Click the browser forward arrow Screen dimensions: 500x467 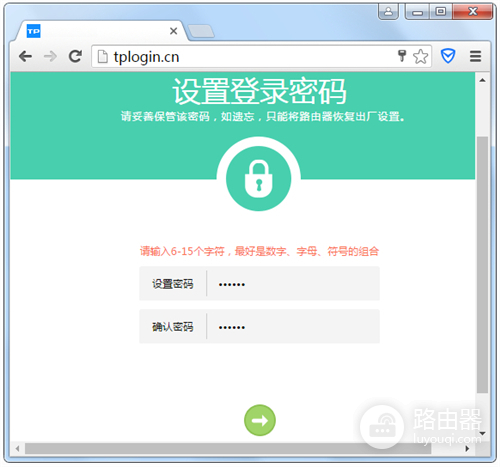[x=50, y=56]
